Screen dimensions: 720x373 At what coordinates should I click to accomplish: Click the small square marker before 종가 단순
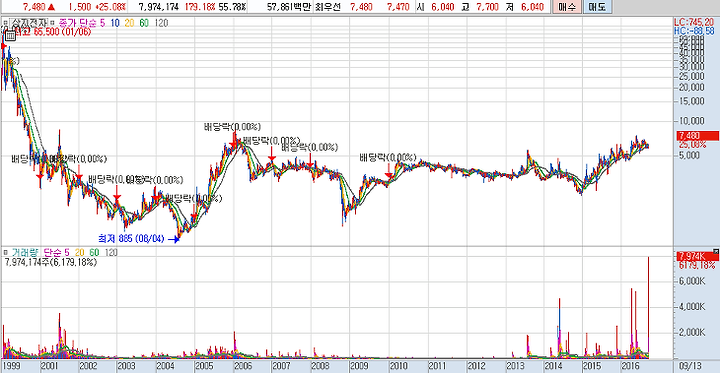point(51,23)
